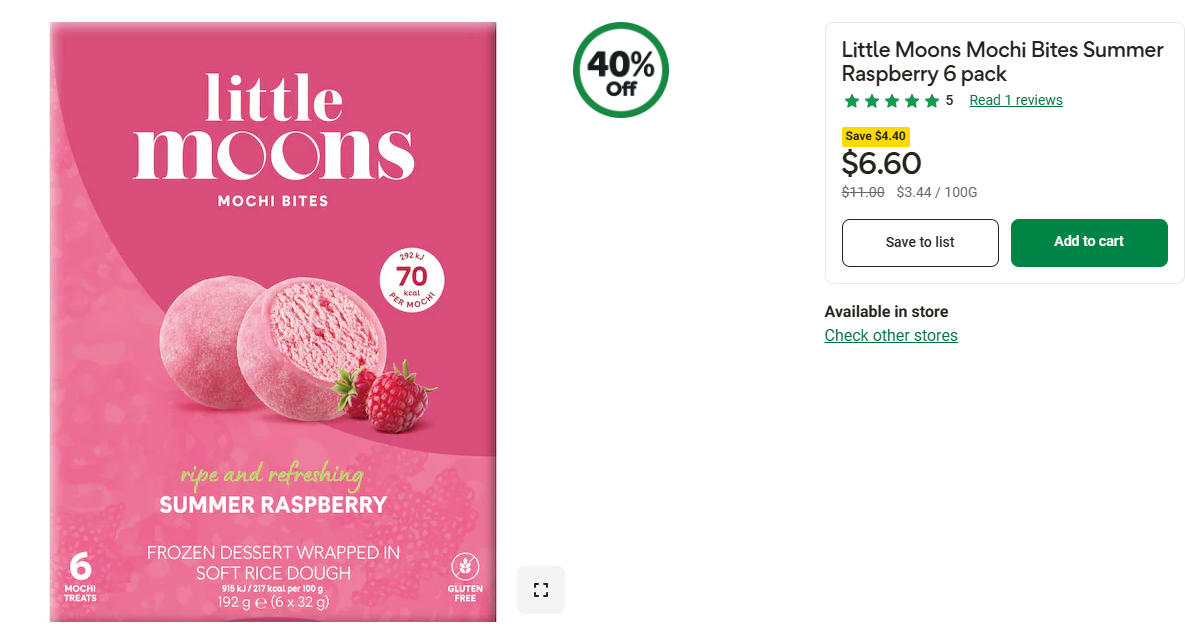Click the $6.60 sale price
The height and width of the screenshot is (632, 1185).
coord(882,163)
